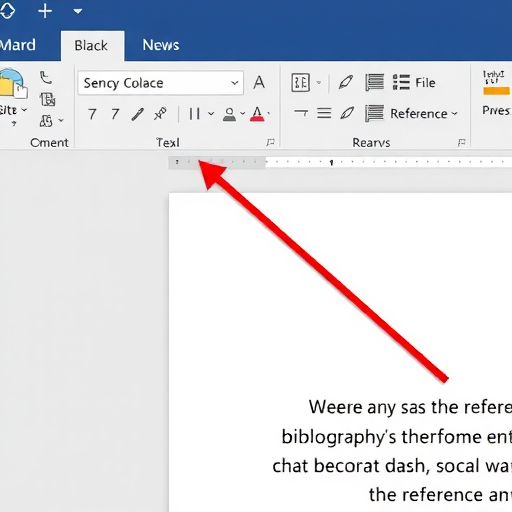Click the first 7 icon in Texl group
512x512 pixels.
[92, 114]
